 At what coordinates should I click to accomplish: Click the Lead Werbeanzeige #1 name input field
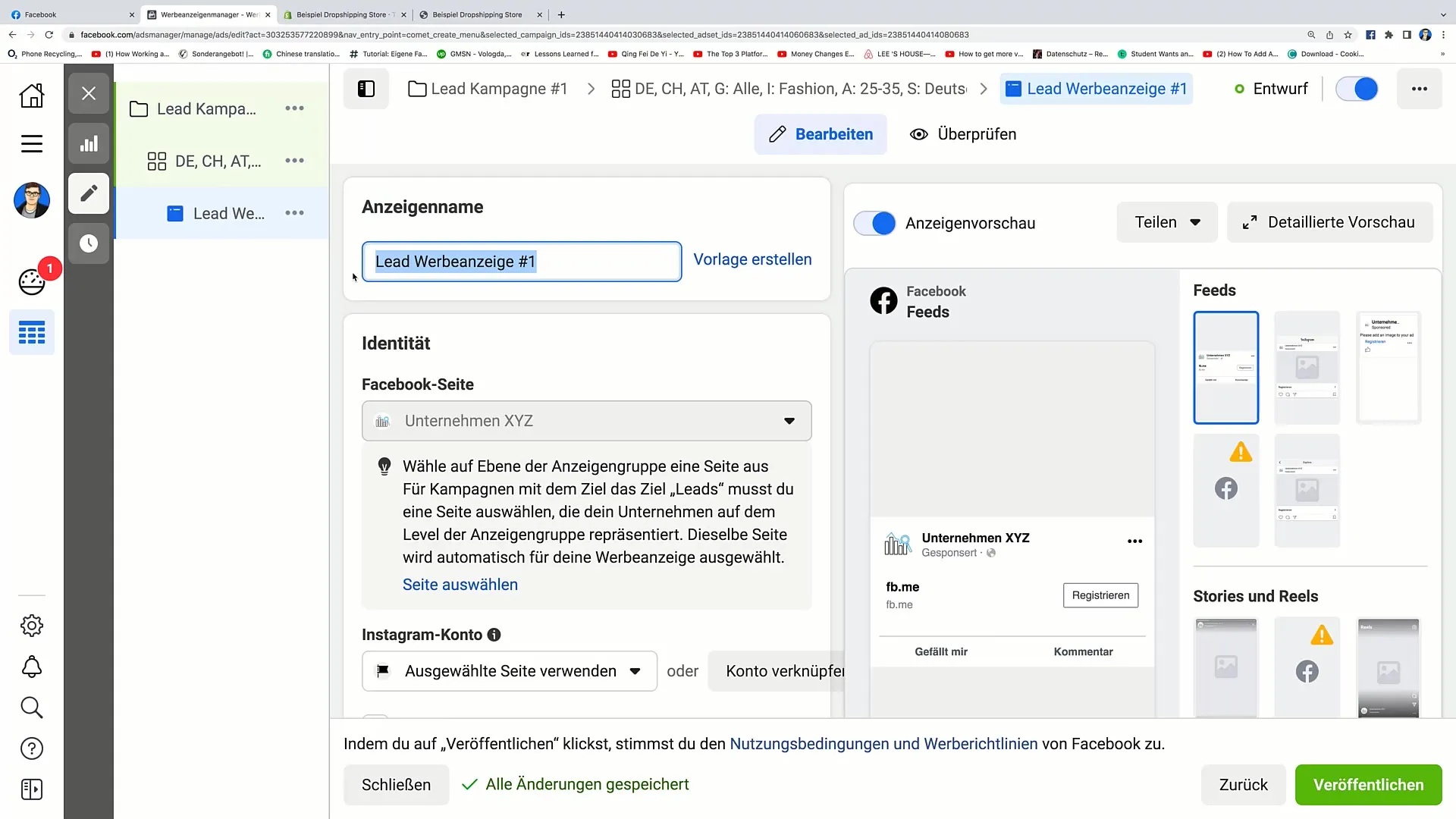click(524, 261)
